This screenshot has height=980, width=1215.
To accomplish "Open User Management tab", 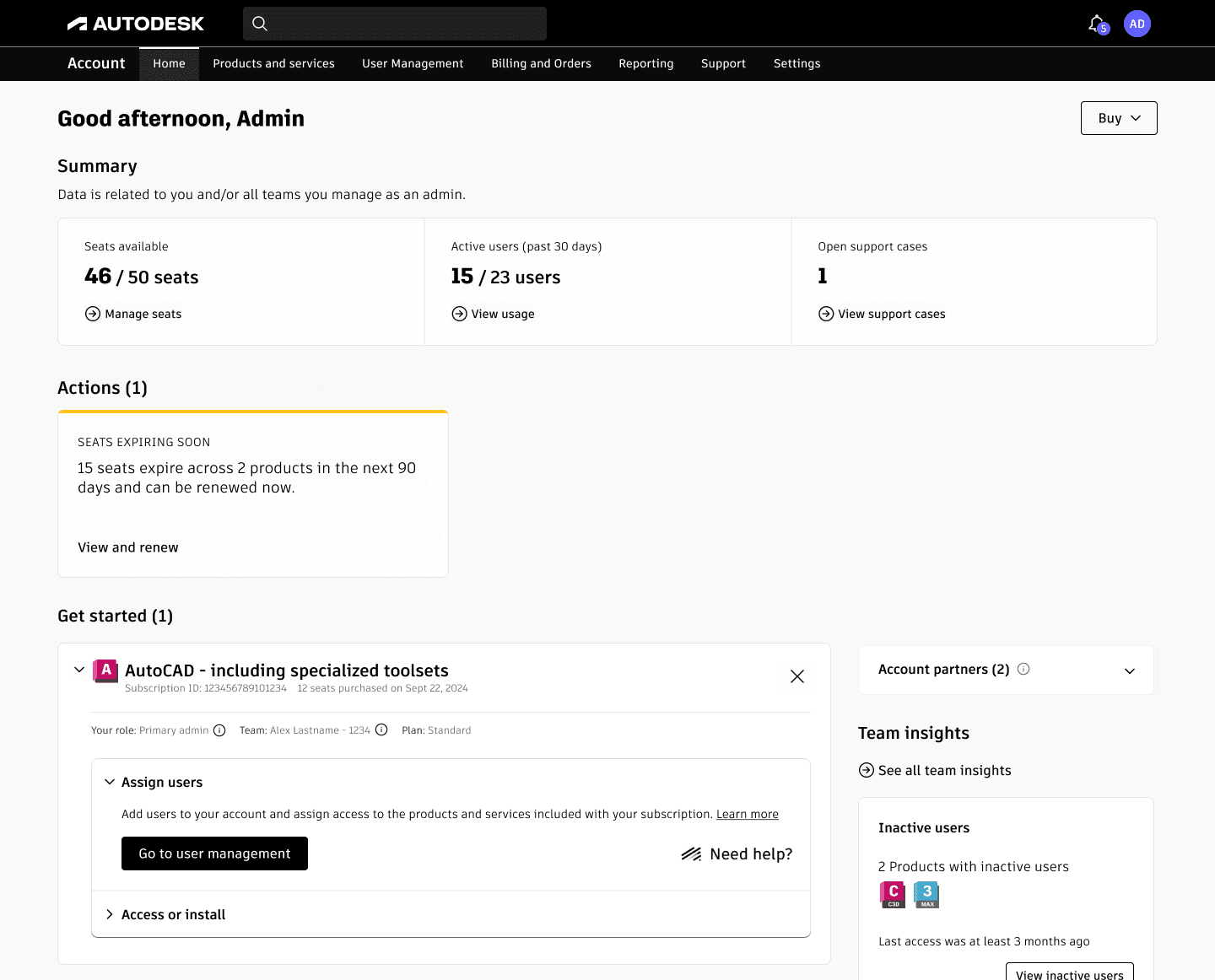I will coord(413,63).
